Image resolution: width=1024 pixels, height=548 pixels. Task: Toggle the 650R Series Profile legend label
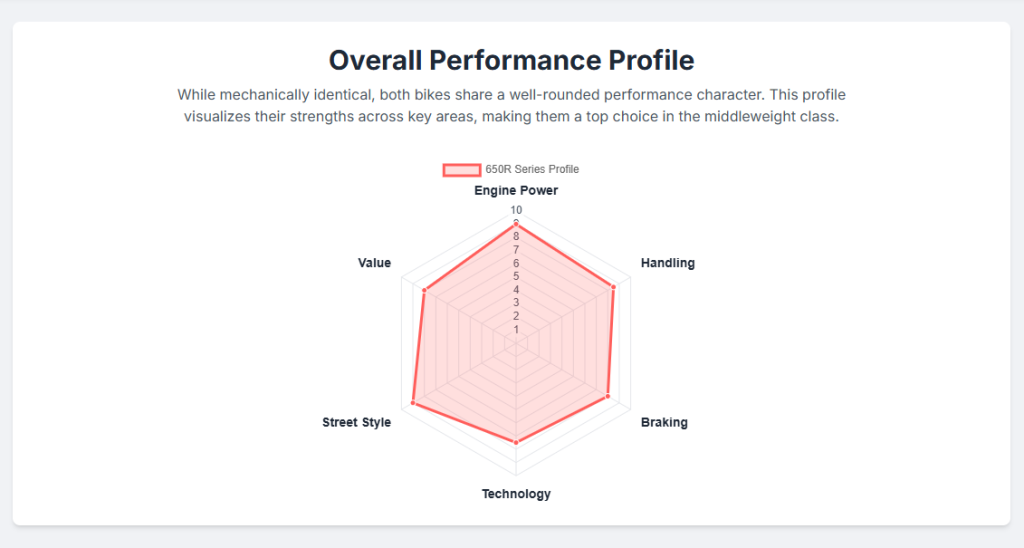(x=532, y=169)
